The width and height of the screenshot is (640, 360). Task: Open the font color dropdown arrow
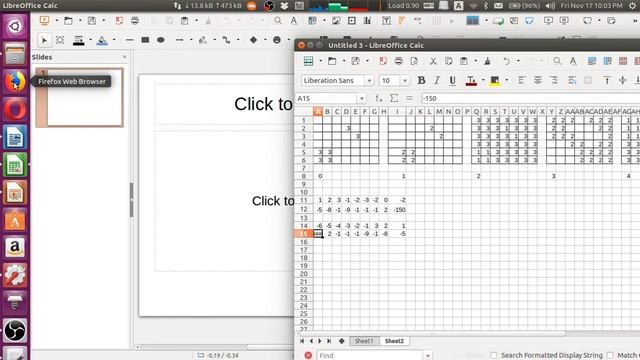[483, 80]
